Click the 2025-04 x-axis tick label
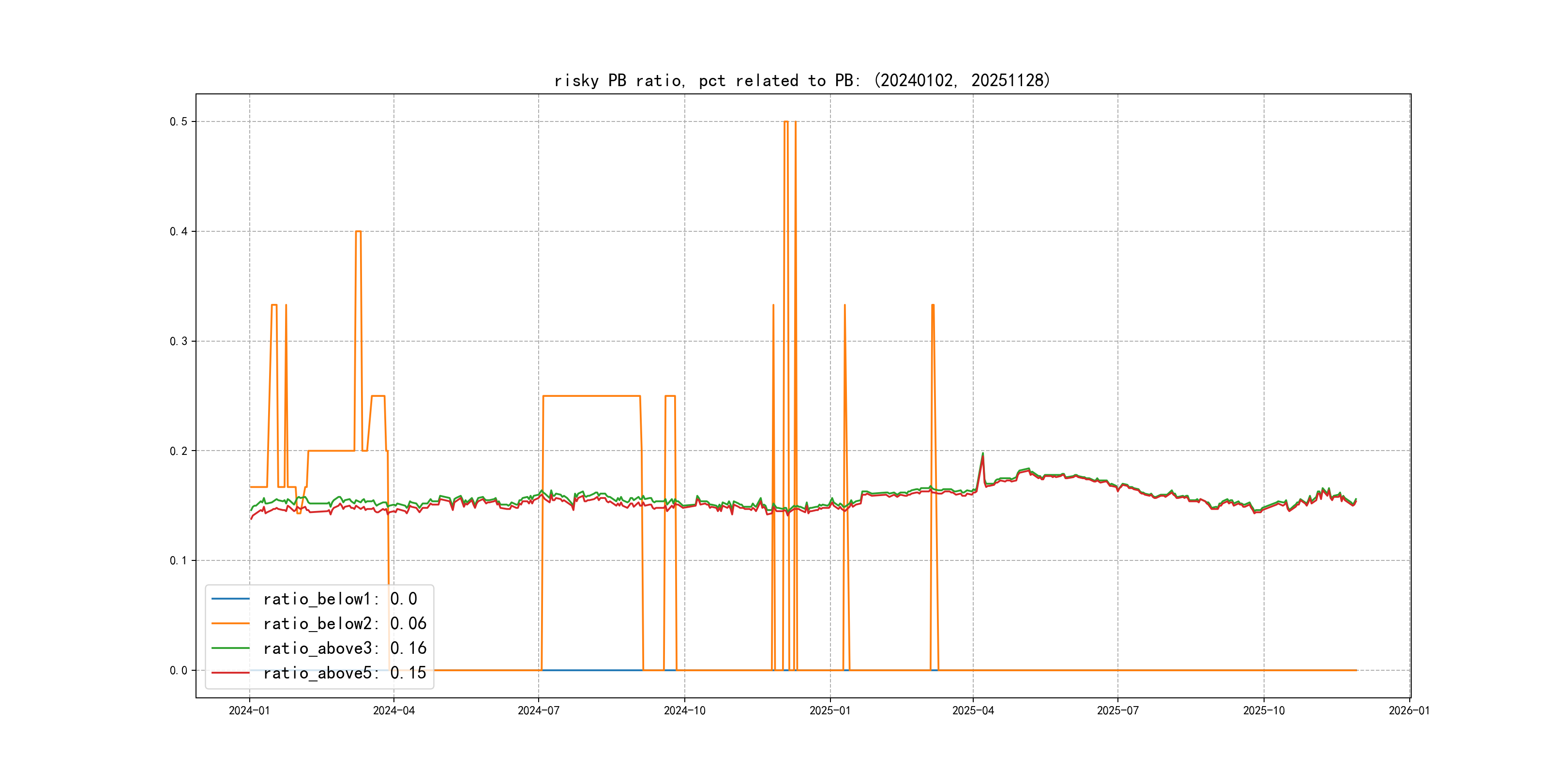1568x784 pixels. tap(973, 710)
